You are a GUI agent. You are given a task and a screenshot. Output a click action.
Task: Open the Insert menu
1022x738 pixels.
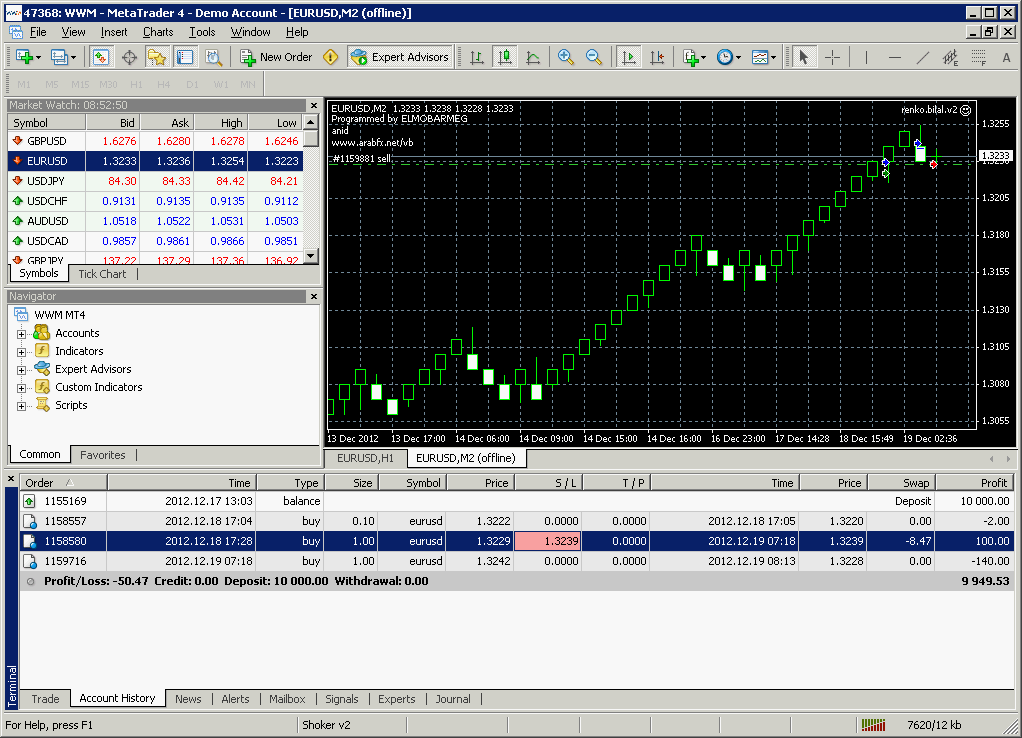pos(114,32)
